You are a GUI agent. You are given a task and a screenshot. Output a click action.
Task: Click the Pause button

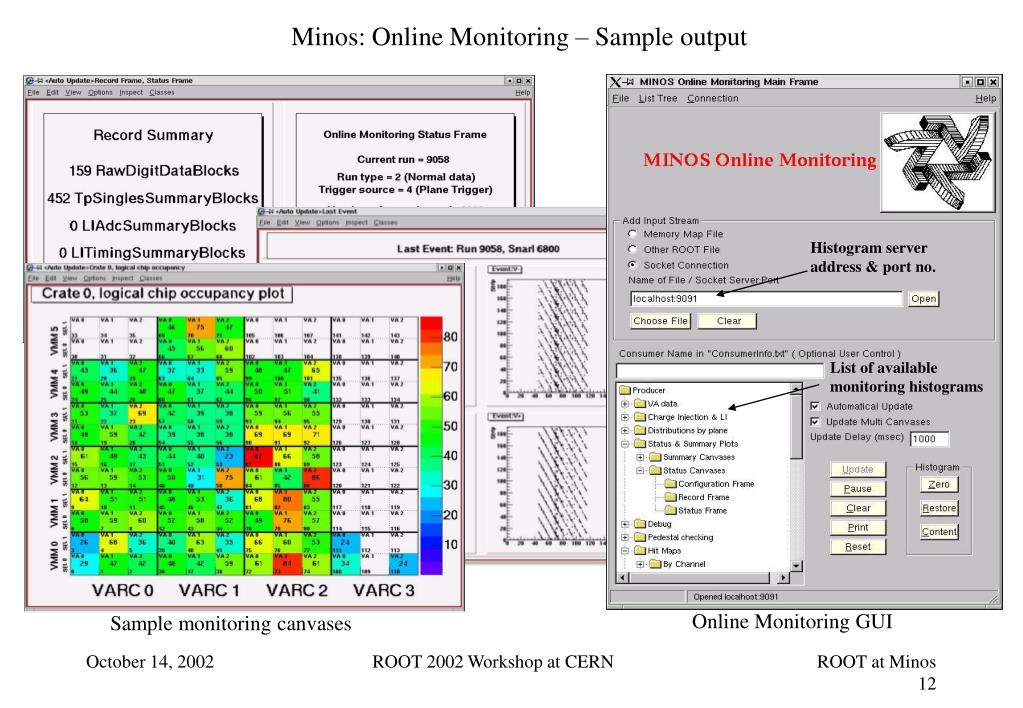point(857,489)
